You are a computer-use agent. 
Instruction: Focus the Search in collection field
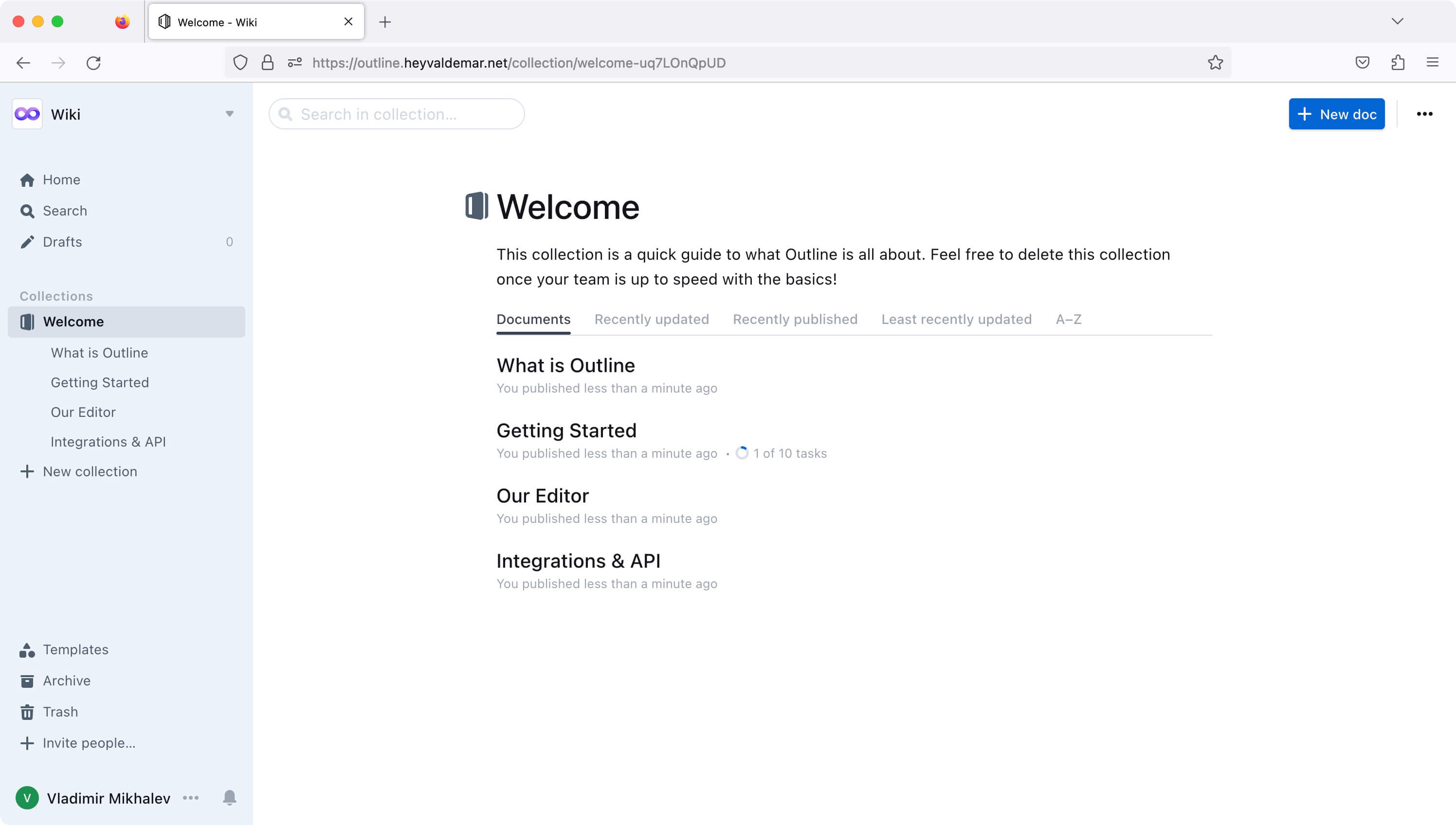pos(397,114)
